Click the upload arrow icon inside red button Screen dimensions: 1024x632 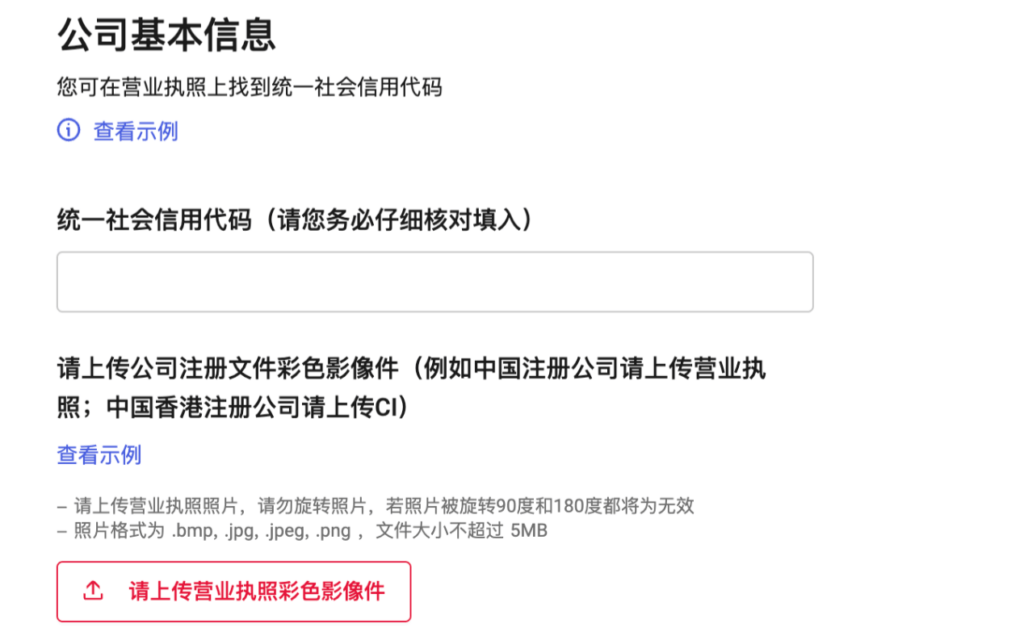coord(91,591)
